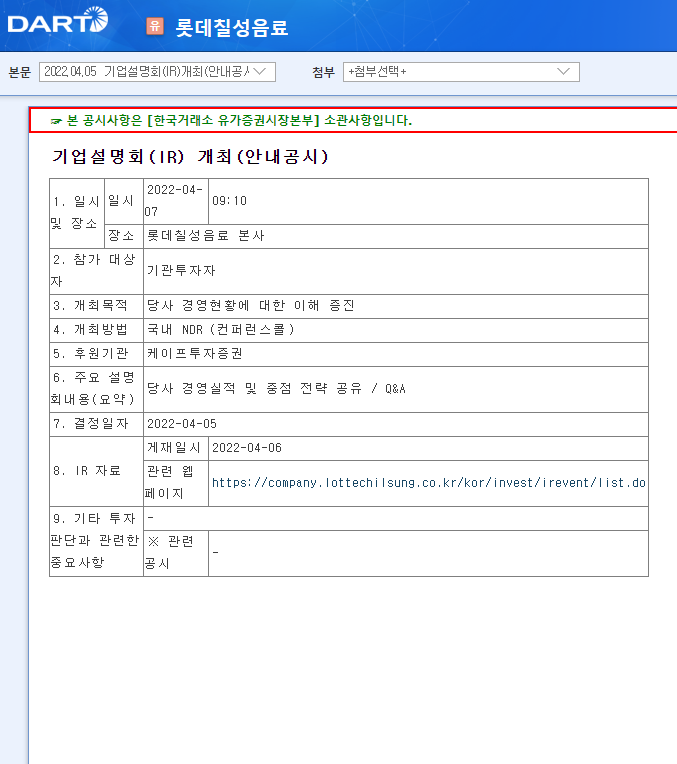Open the 첨부 attachment dropdown
Screen dimensions: 677x764
[x=461, y=72]
